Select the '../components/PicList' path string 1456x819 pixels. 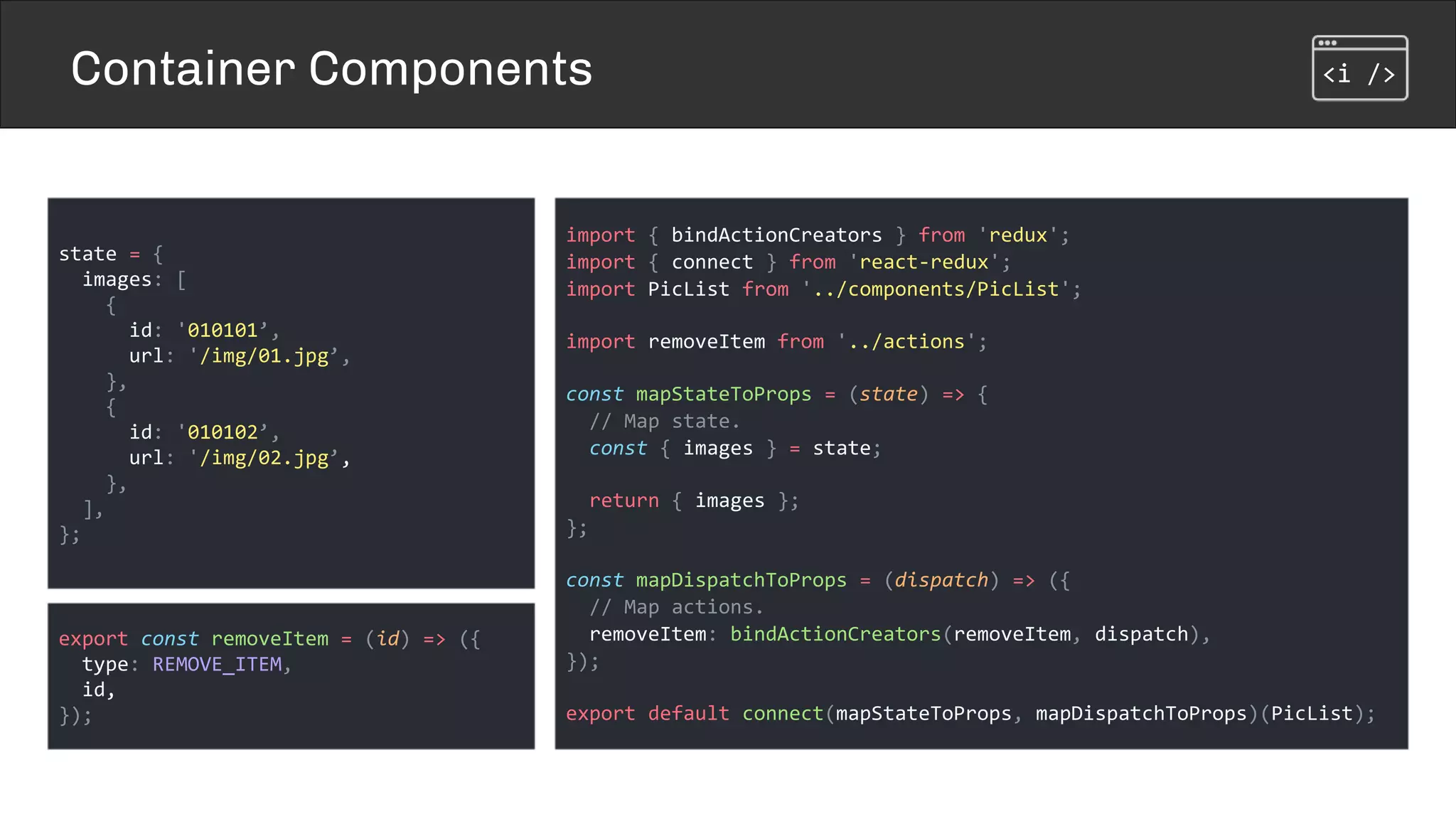pos(936,289)
